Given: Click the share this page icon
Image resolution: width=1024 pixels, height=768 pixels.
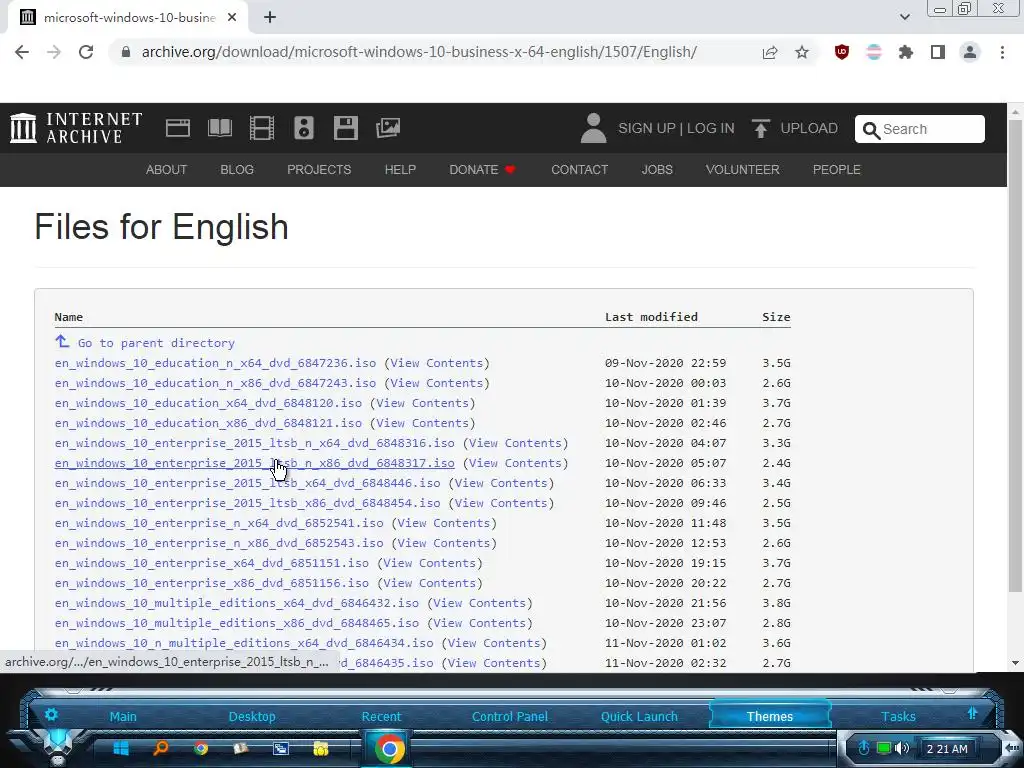Looking at the screenshot, I should tap(770, 52).
